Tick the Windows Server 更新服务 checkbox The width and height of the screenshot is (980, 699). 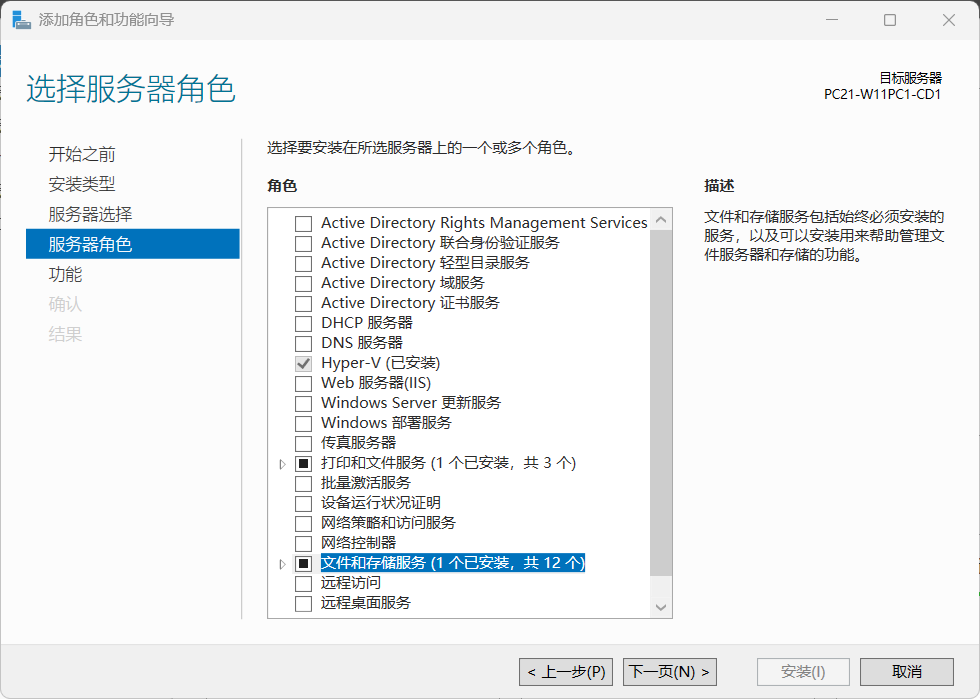(303, 403)
